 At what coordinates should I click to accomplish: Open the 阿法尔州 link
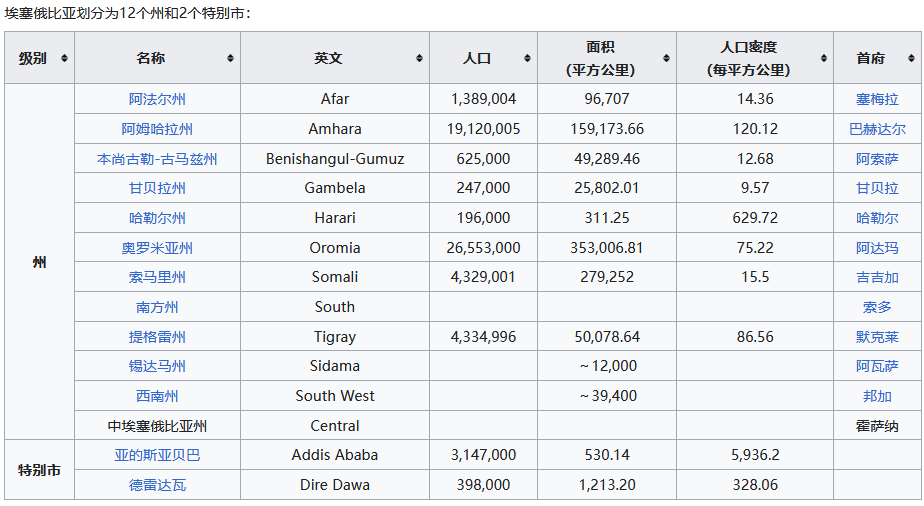pos(157,99)
